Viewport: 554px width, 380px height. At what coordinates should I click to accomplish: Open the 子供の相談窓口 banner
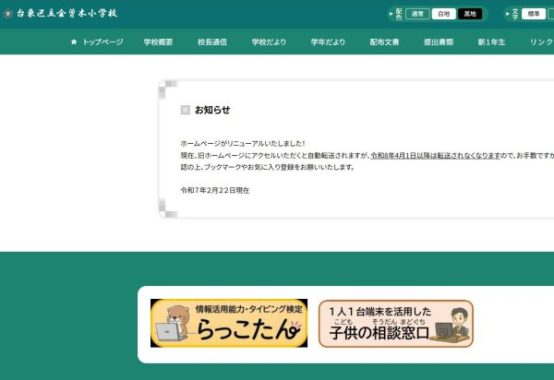[x=396, y=323]
